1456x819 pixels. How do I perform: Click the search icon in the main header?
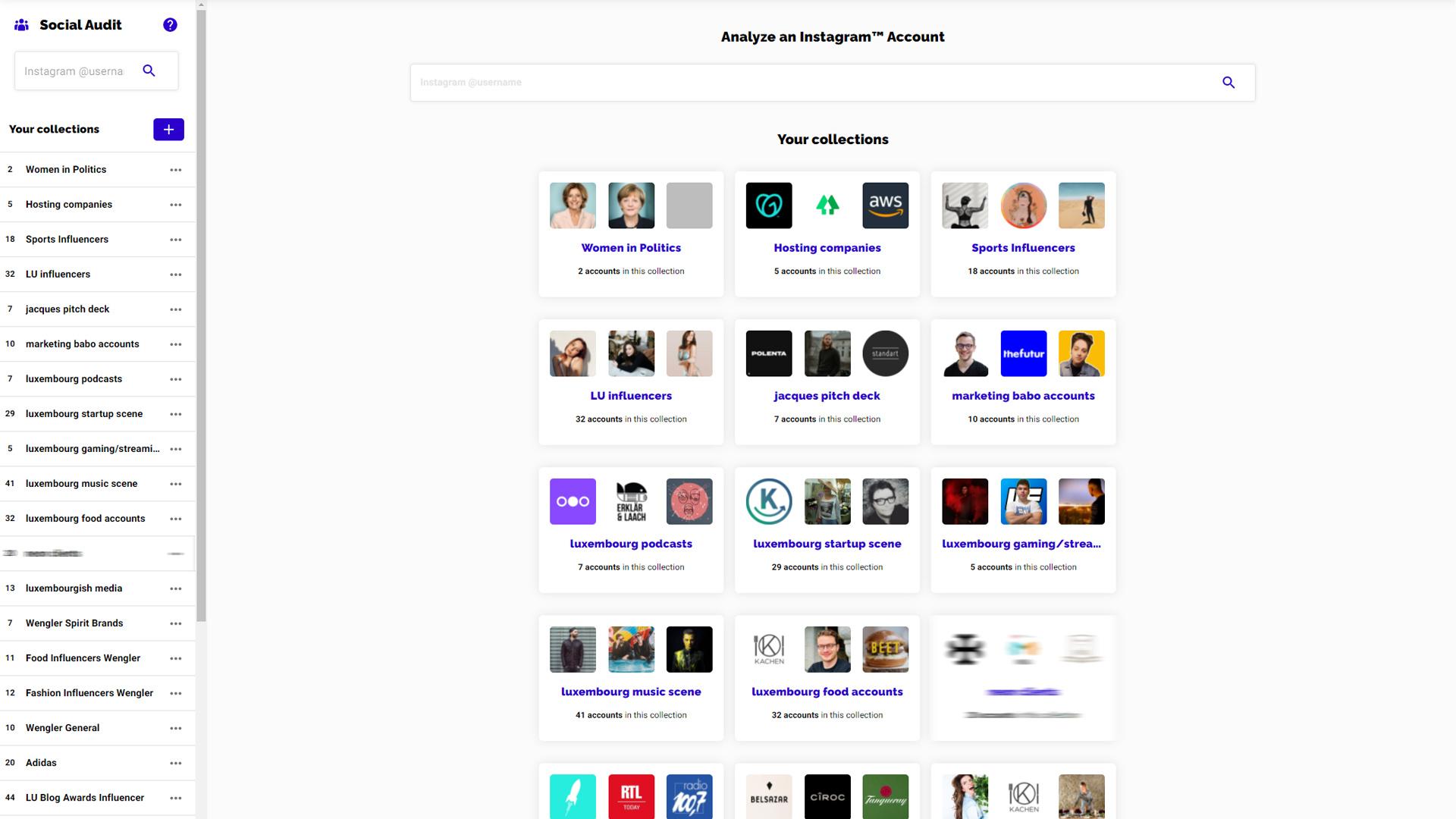1229,82
